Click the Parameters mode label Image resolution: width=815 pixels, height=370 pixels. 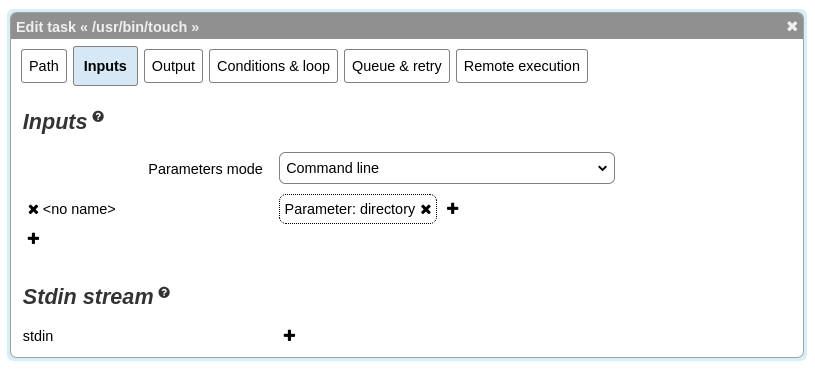205,169
